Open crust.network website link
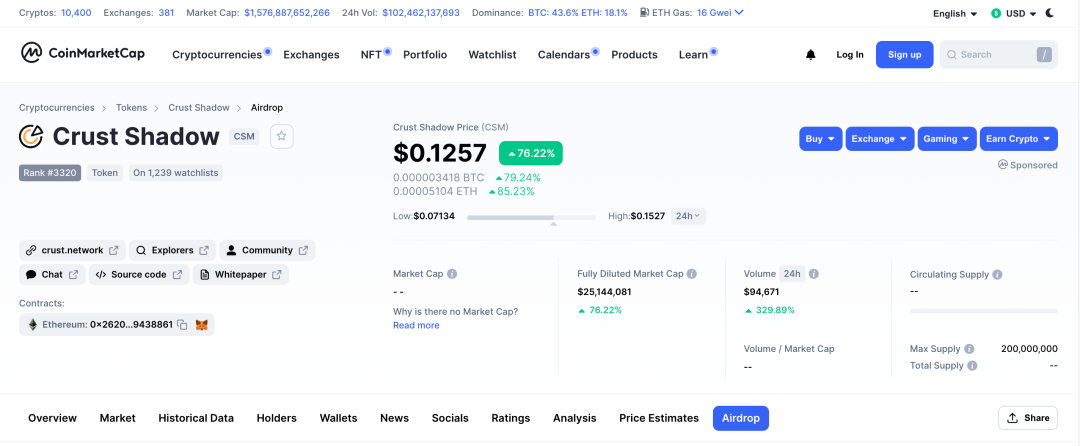This screenshot has width=1080, height=446. (x=72, y=251)
